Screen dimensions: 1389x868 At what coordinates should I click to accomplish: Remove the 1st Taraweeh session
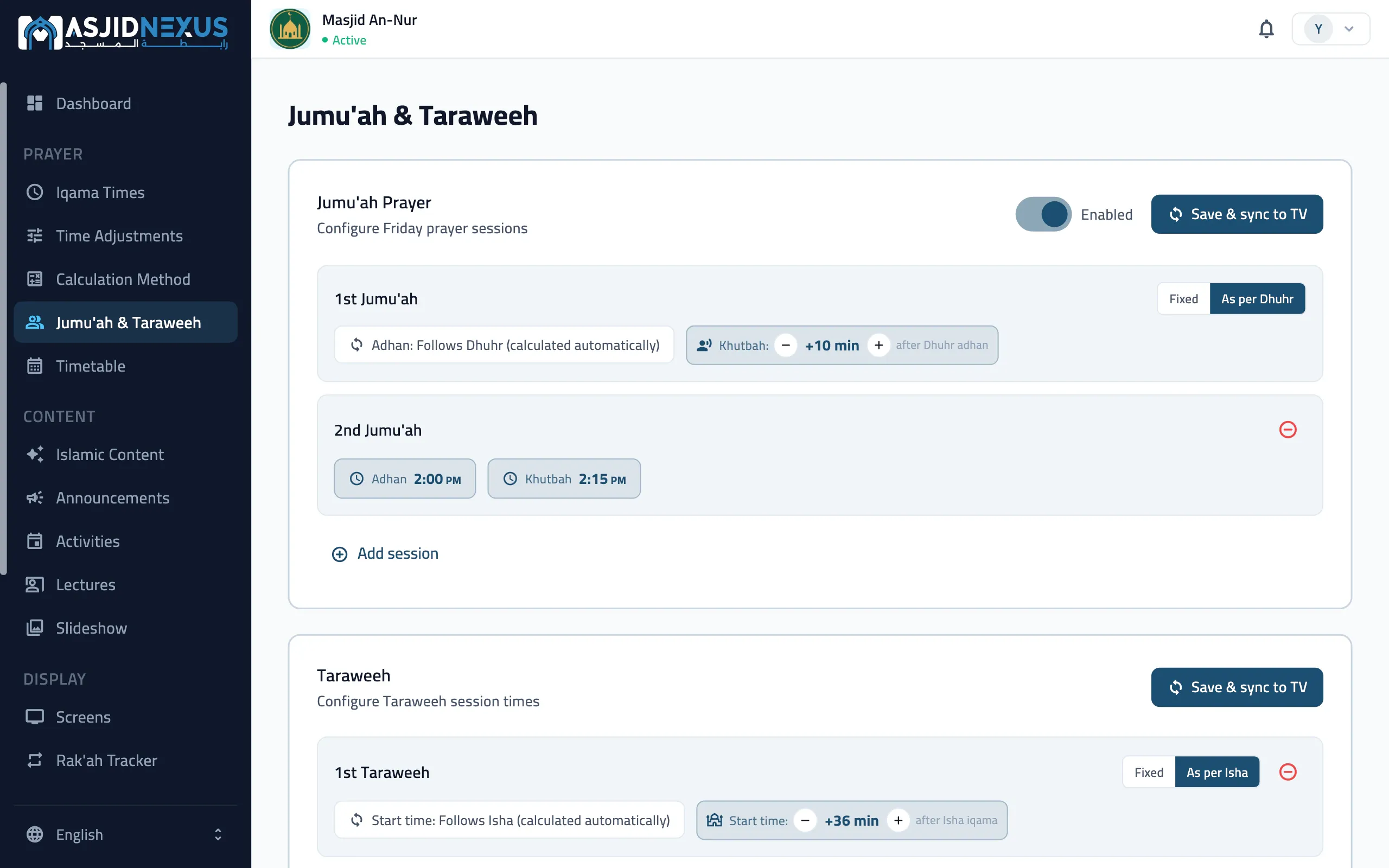click(x=1288, y=771)
